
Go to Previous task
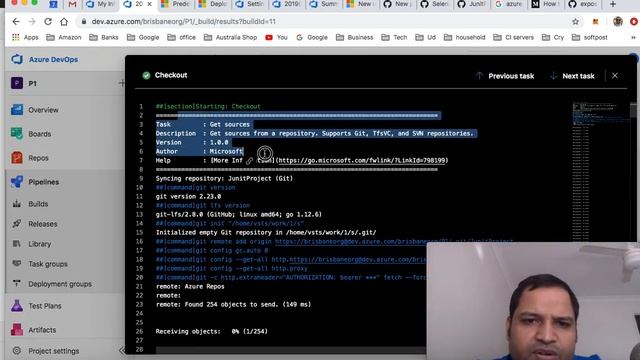click(505, 76)
